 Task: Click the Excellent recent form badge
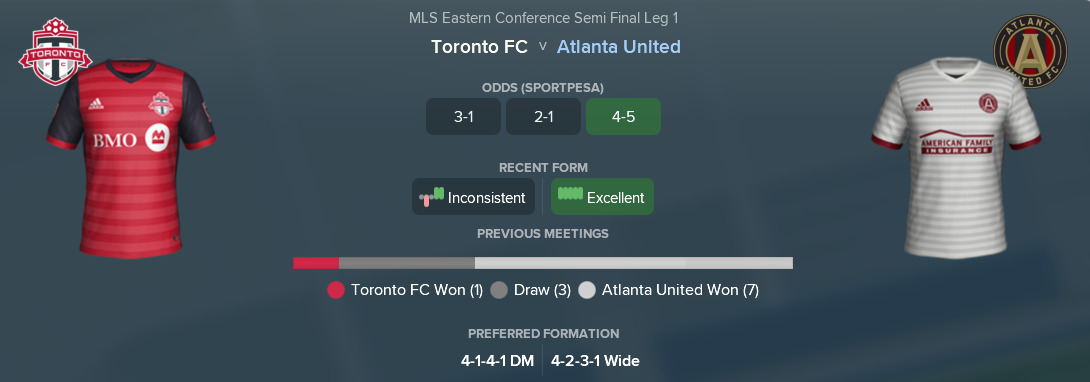point(602,197)
